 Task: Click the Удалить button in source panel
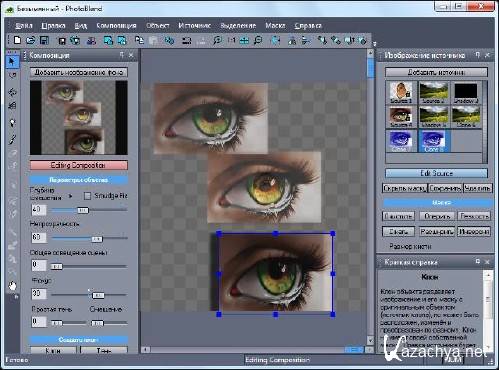pos(477,188)
